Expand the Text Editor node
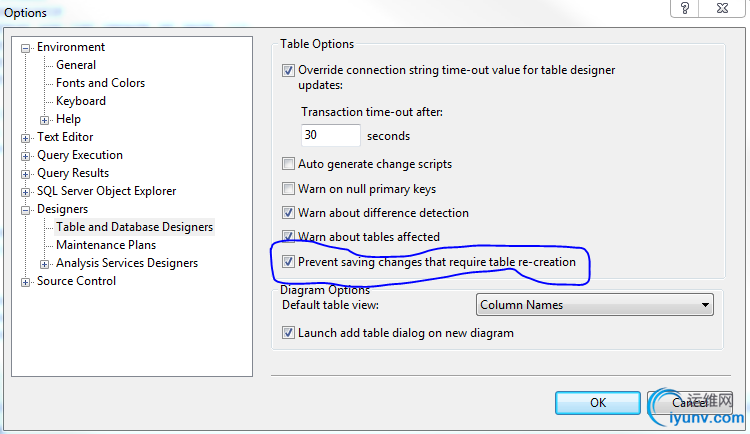This screenshot has height=434, width=750. pos(25,138)
